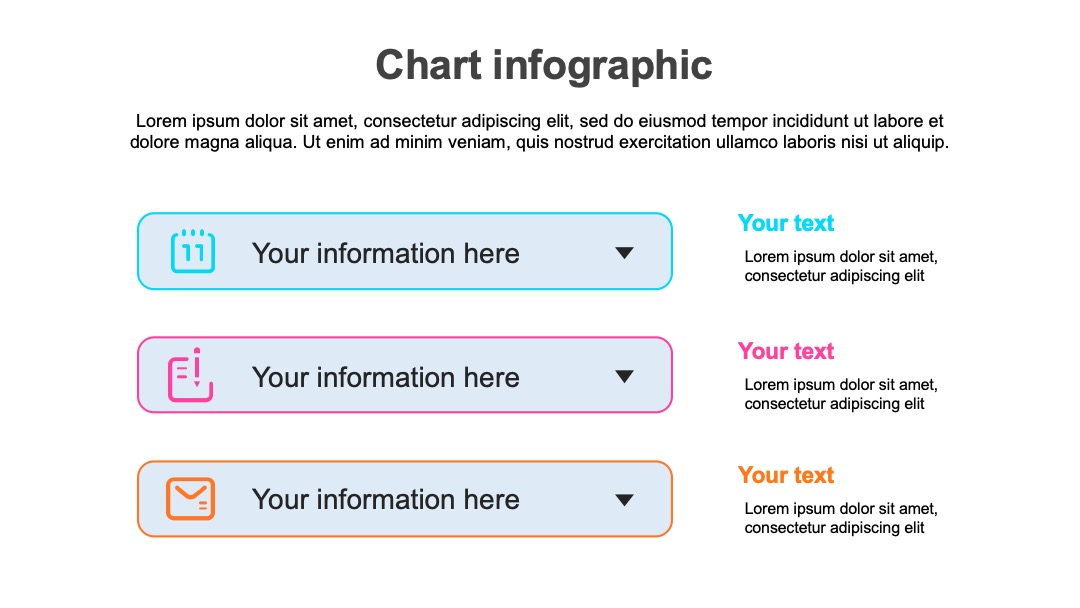Expand the pink box dropdown arrow

coord(624,377)
